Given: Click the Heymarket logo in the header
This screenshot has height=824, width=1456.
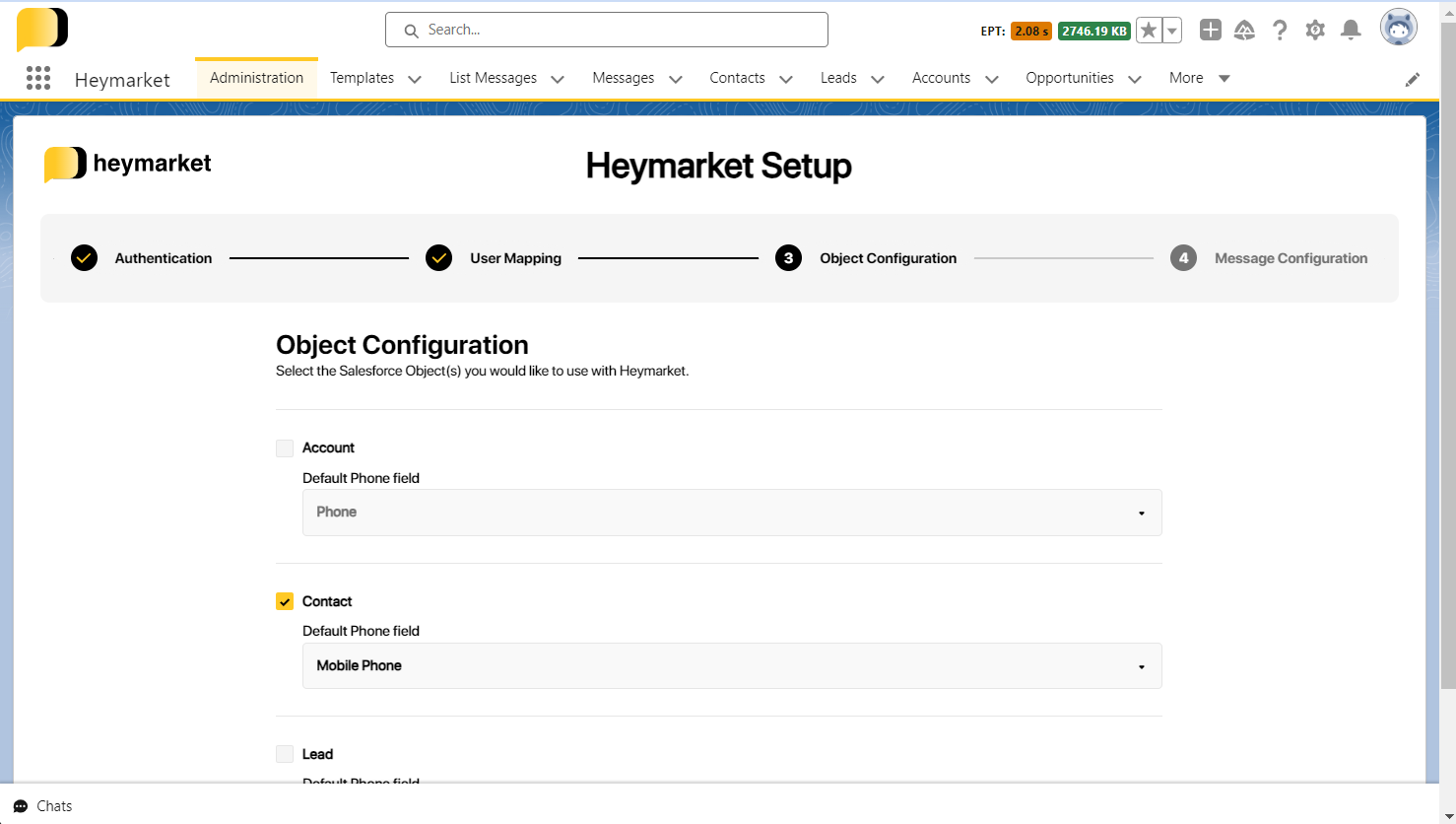Looking at the screenshot, I should click(42, 30).
